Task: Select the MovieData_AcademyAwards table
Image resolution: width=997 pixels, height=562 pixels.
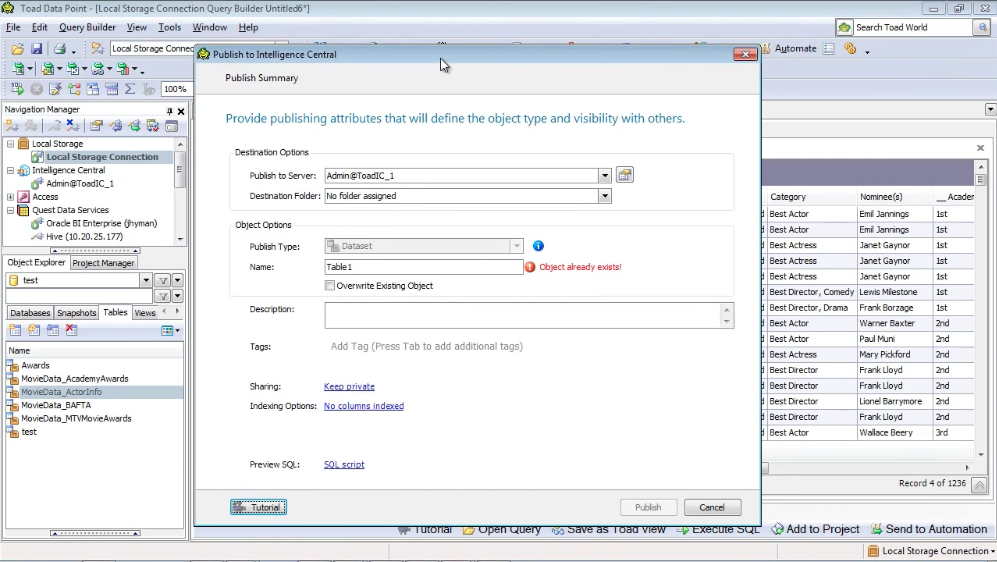Action: pyautogui.click(x=74, y=379)
